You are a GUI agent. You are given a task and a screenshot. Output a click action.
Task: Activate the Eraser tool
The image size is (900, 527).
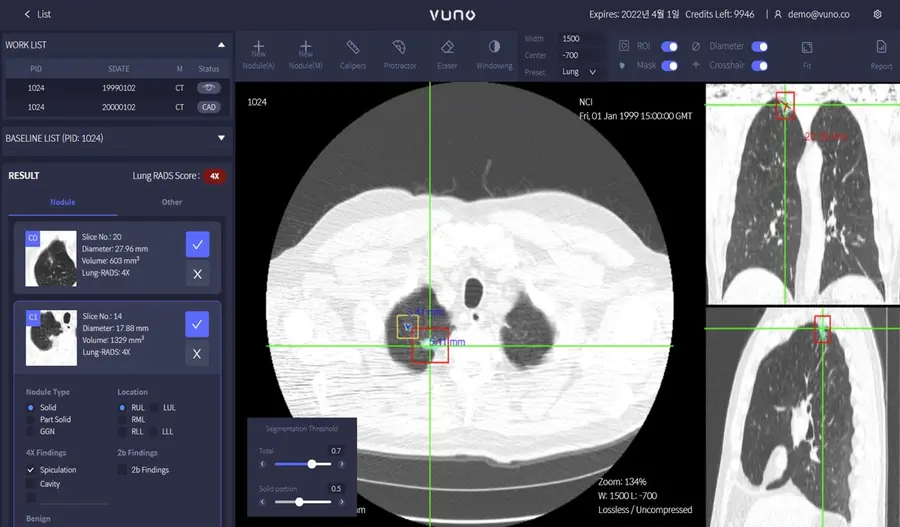[x=447, y=52]
